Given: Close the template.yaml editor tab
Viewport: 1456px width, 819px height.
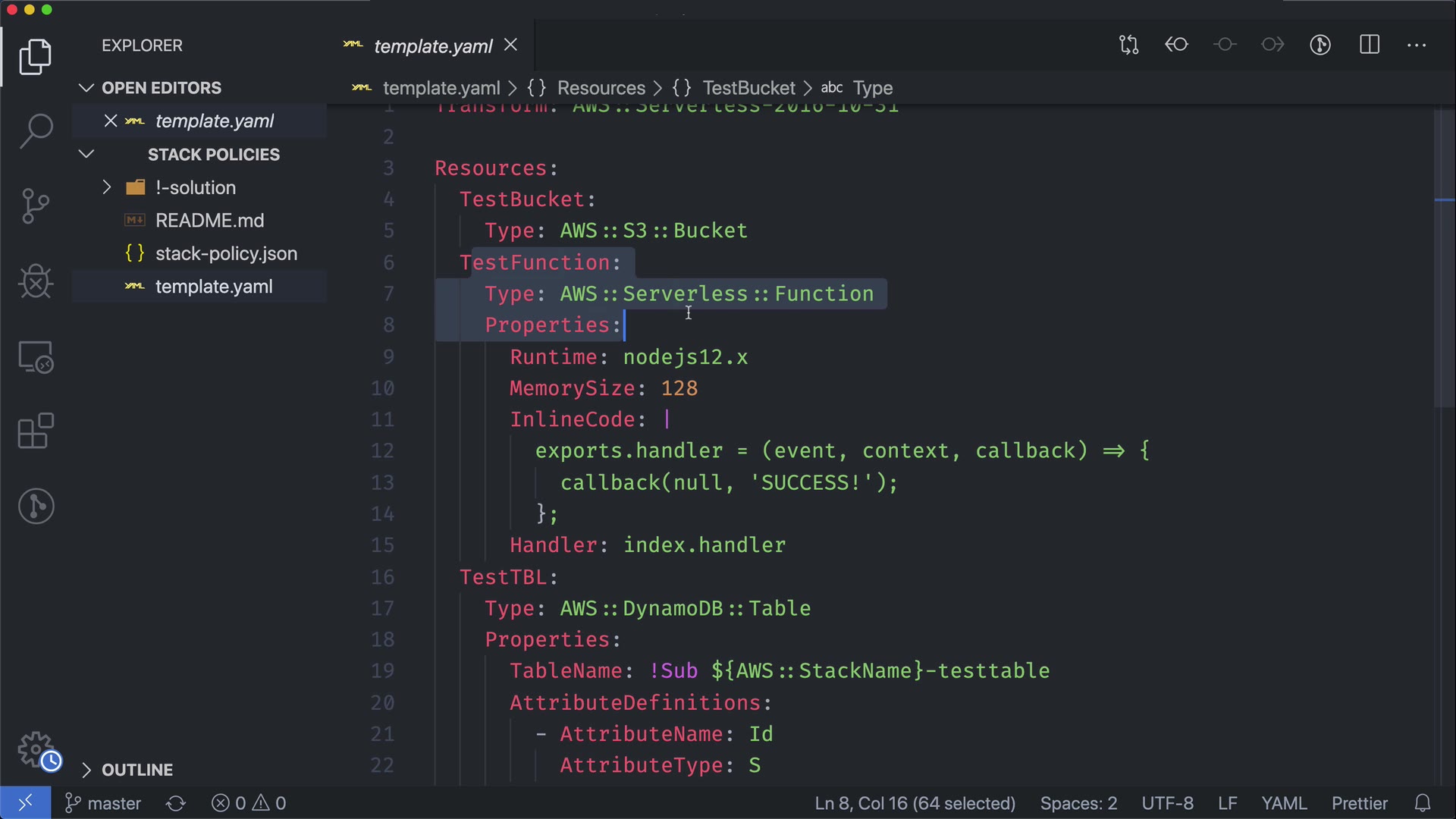Looking at the screenshot, I should [511, 45].
